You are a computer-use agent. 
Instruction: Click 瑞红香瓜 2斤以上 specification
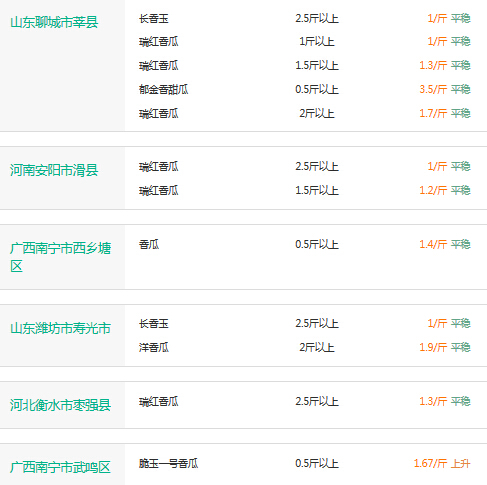pyautogui.click(x=317, y=113)
